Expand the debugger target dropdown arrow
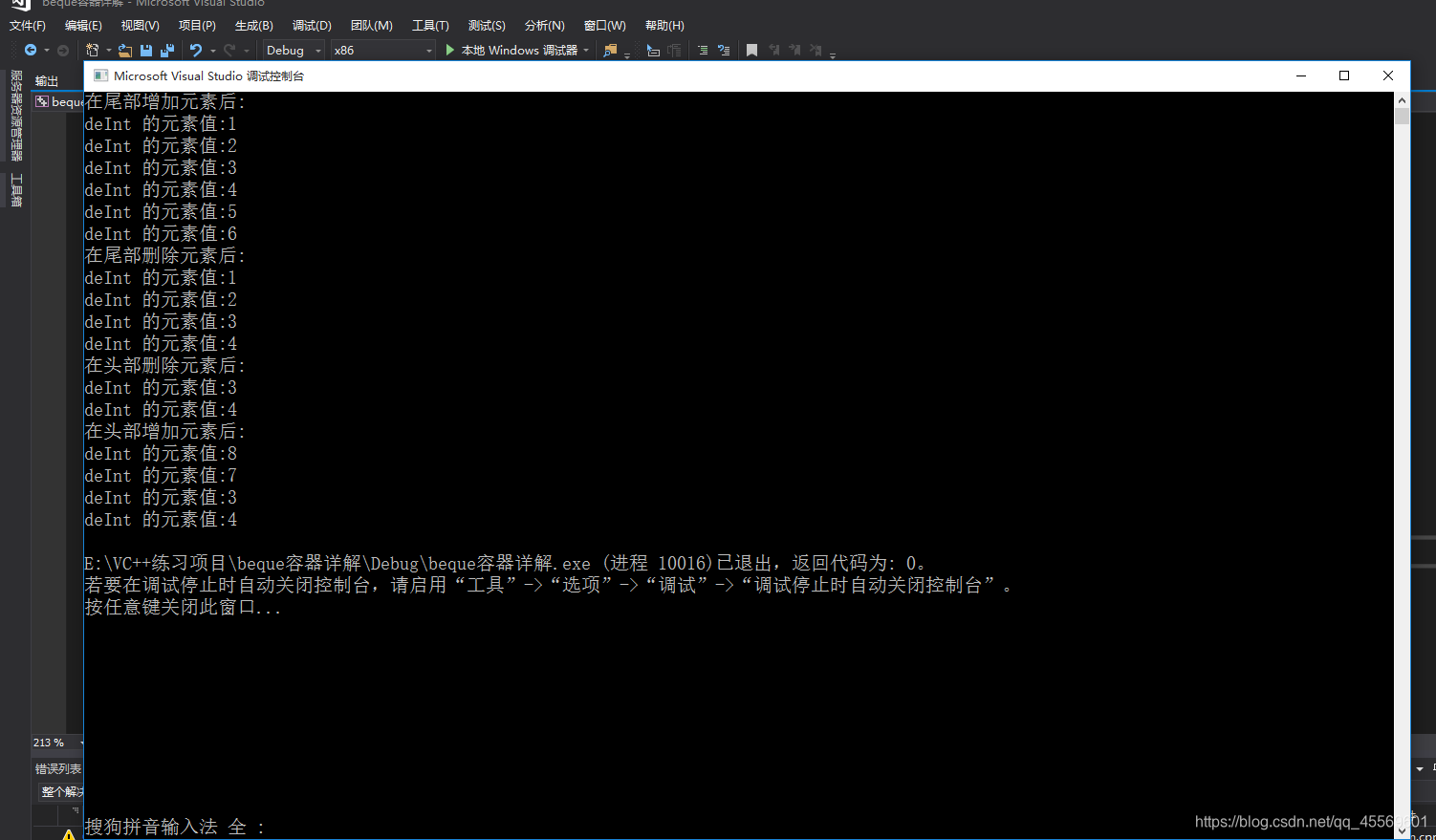This screenshot has width=1436, height=840. point(586,50)
